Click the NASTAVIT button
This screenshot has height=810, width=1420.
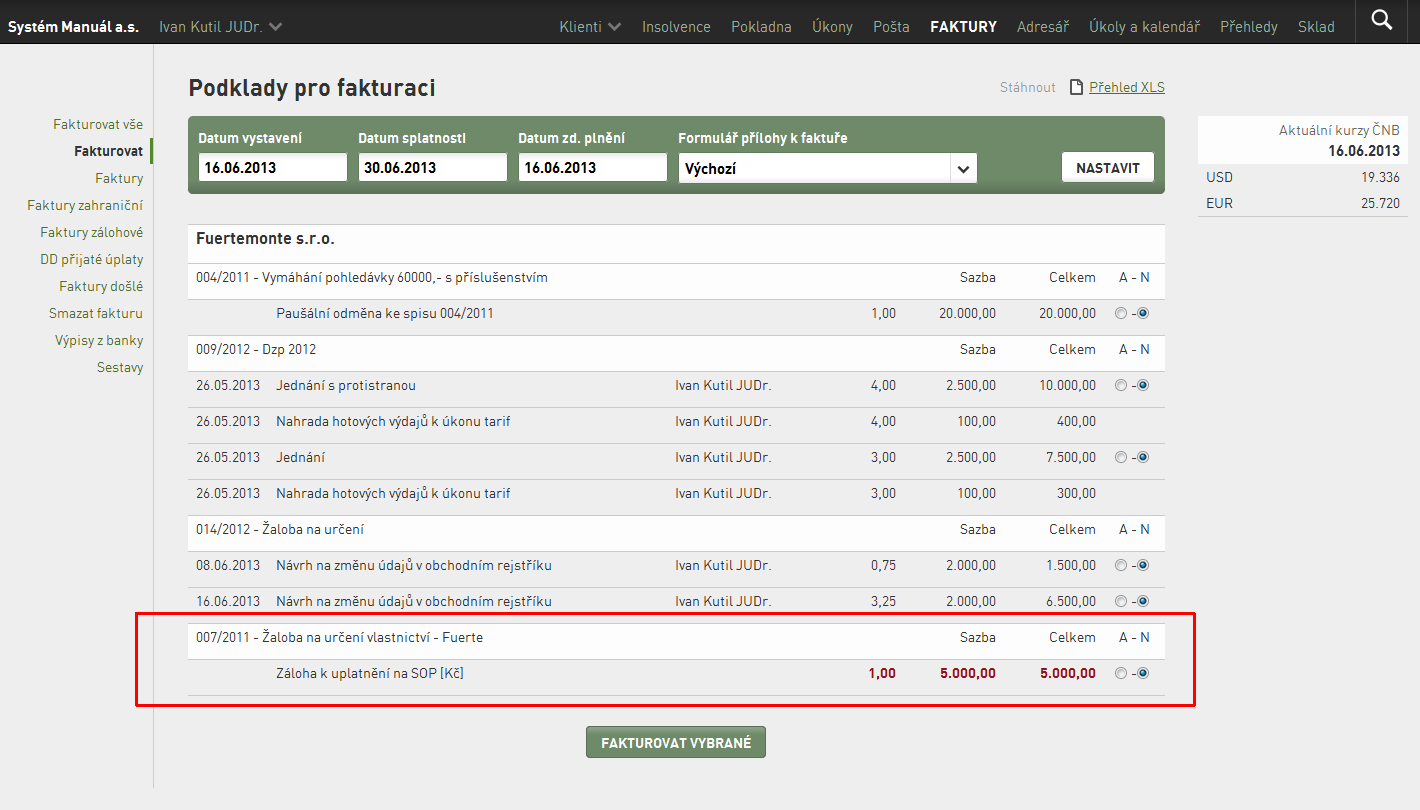tap(1108, 167)
